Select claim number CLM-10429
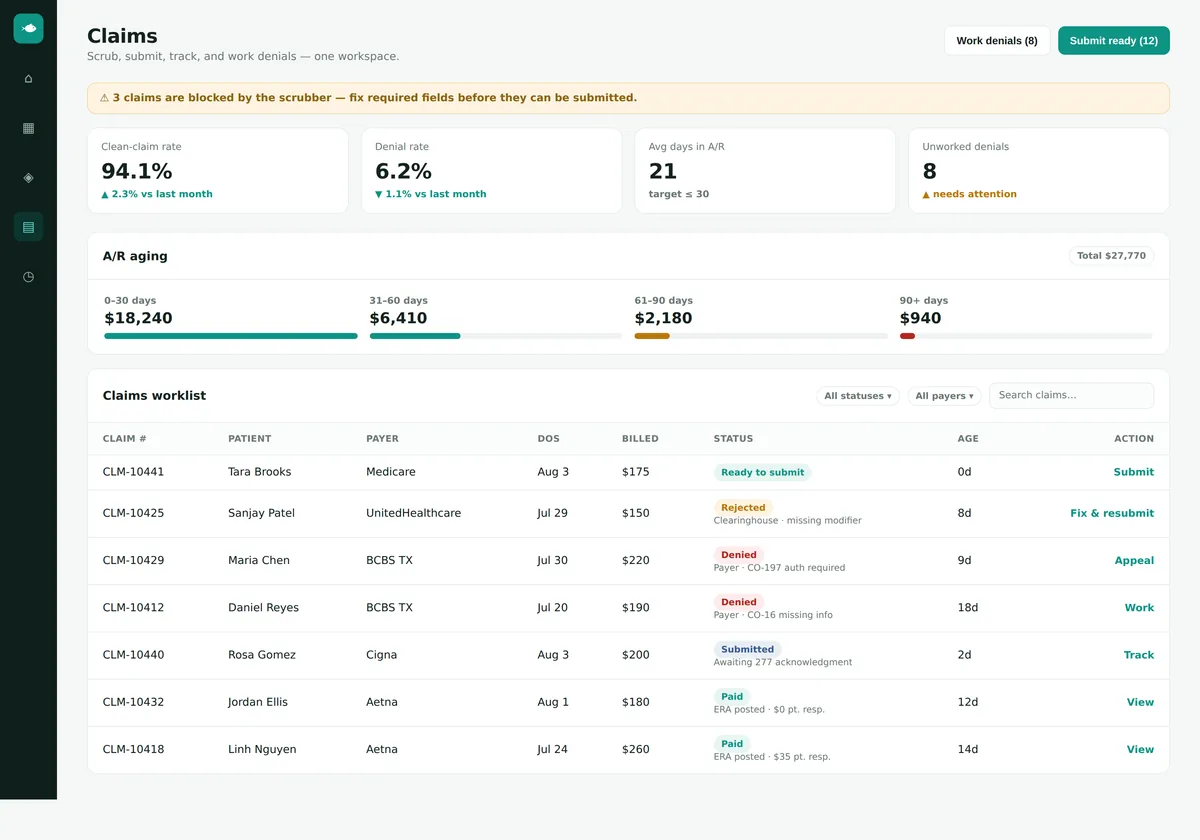Image resolution: width=1200 pixels, height=840 pixels. tap(133, 561)
